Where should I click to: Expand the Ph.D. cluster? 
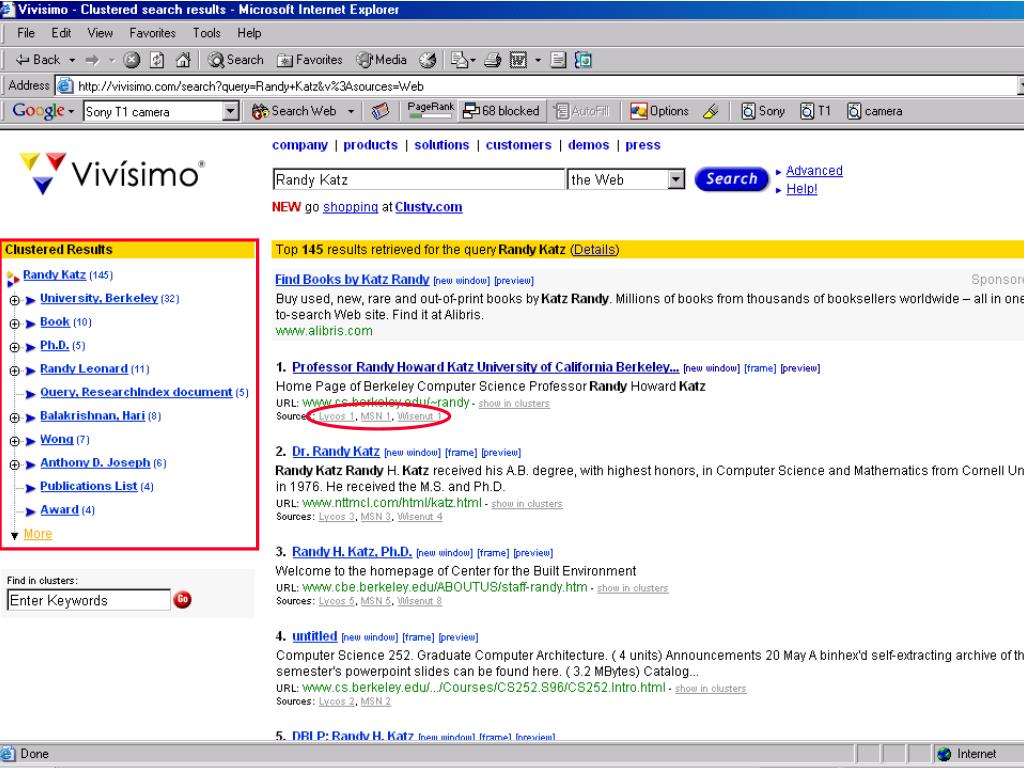click(x=14, y=347)
